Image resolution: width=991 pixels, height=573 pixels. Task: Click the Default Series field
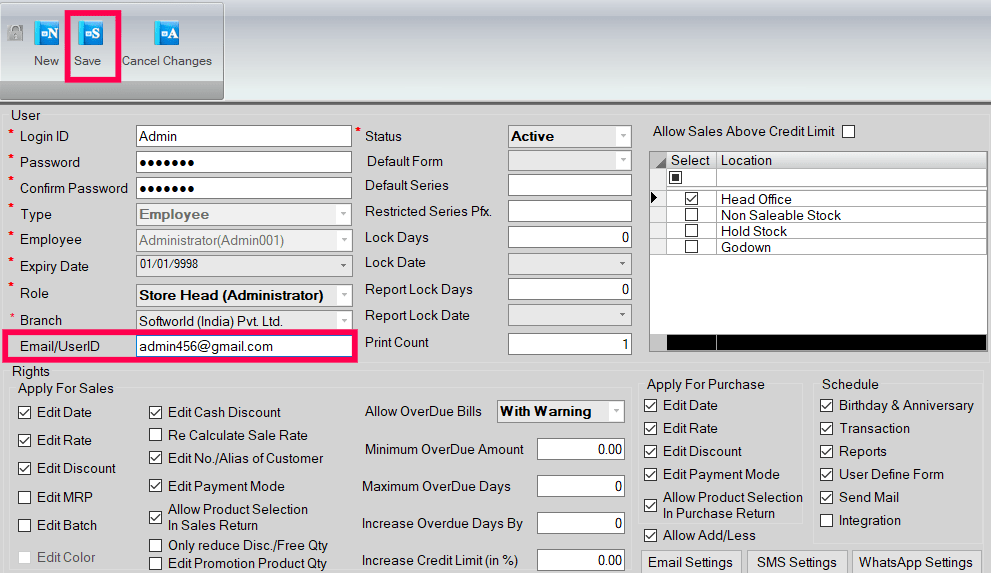pyautogui.click(x=569, y=185)
